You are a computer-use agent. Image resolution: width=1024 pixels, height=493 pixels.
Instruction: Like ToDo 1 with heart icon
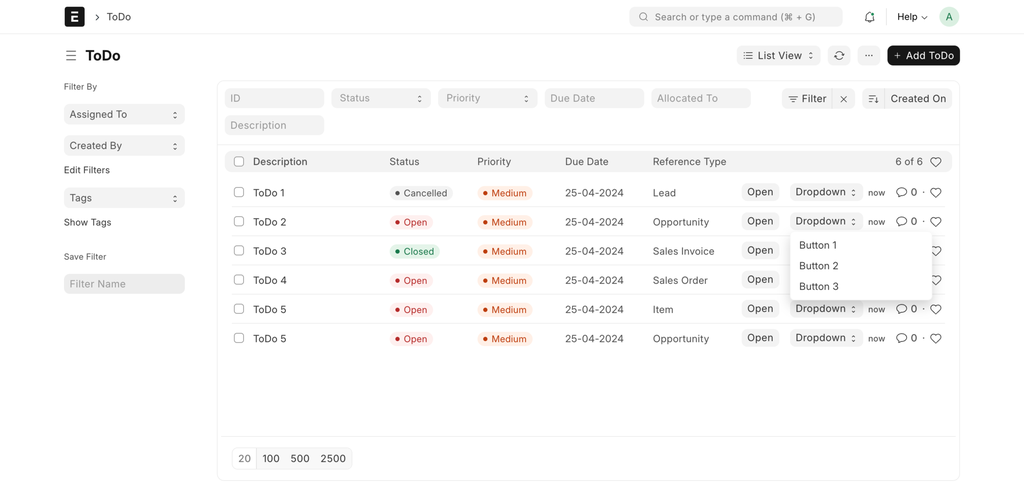tap(936, 193)
